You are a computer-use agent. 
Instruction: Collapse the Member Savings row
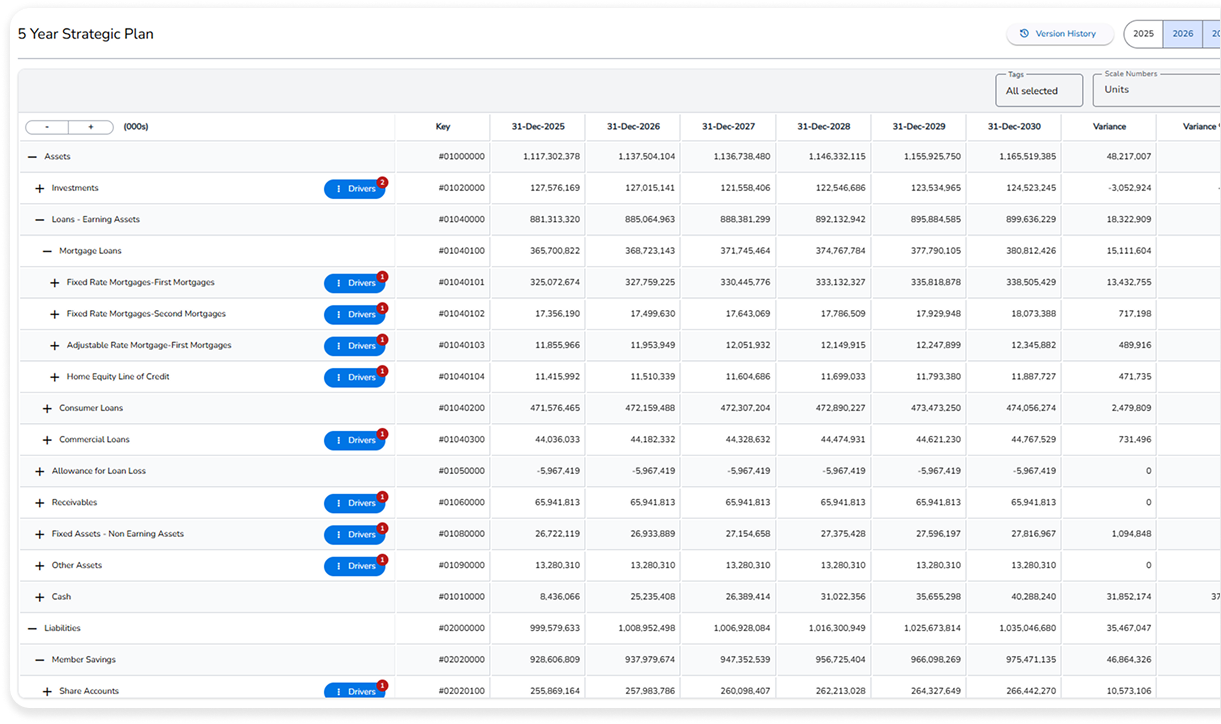(40, 660)
